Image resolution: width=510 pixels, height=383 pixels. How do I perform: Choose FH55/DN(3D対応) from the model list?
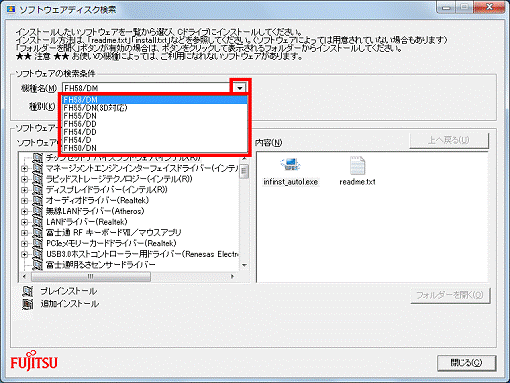(x=155, y=108)
